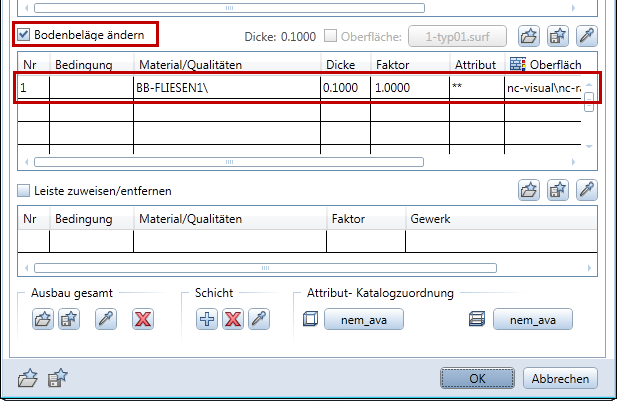This screenshot has width=617, height=401.
Task: Save Leiste settings as favorite
Action: point(558,189)
